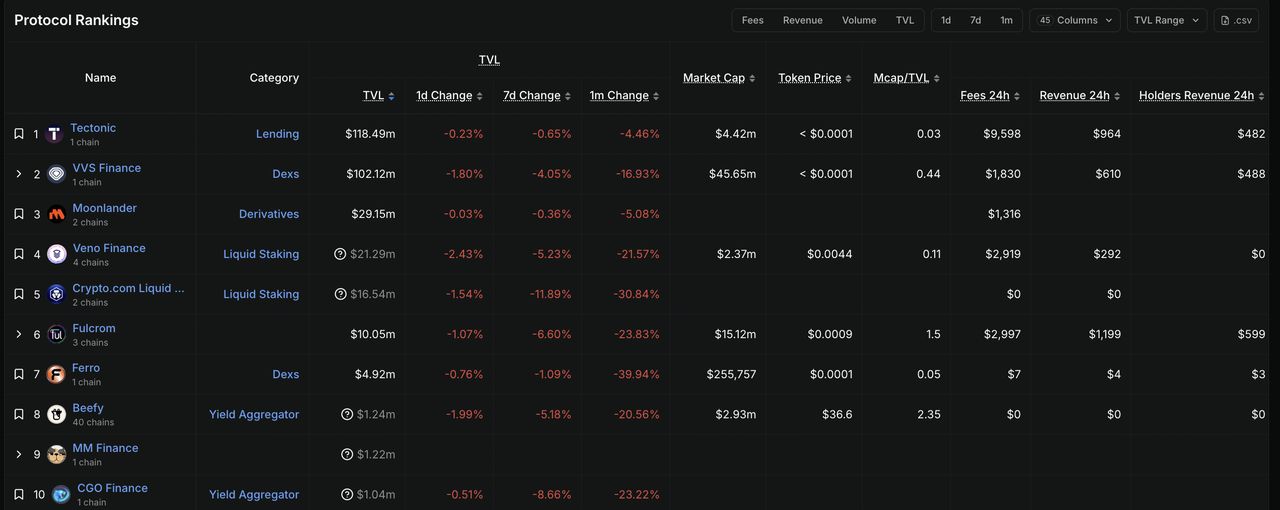Toggle the Fees metric filter

tap(753, 20)
